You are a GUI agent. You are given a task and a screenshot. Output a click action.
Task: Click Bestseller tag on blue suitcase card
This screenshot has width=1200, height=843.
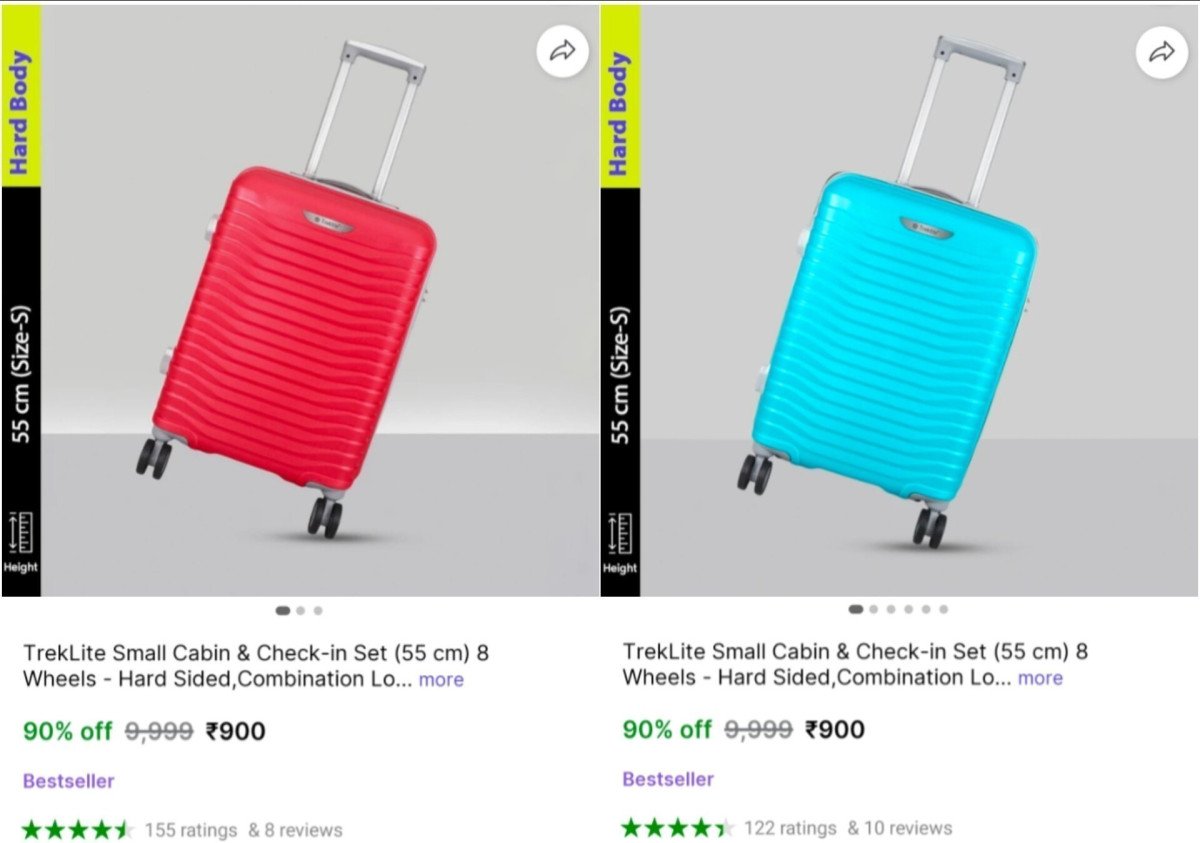(x=667, y=779)
